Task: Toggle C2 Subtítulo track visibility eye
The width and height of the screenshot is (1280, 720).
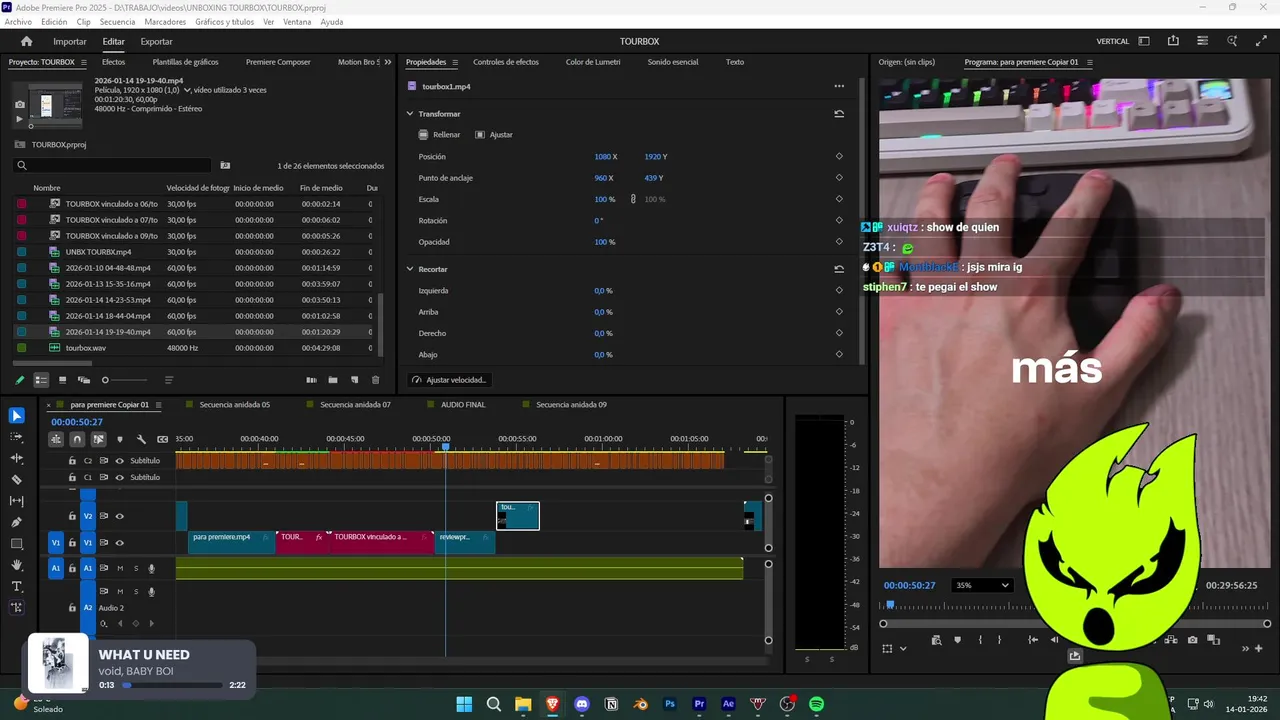Action: (120, 461)
